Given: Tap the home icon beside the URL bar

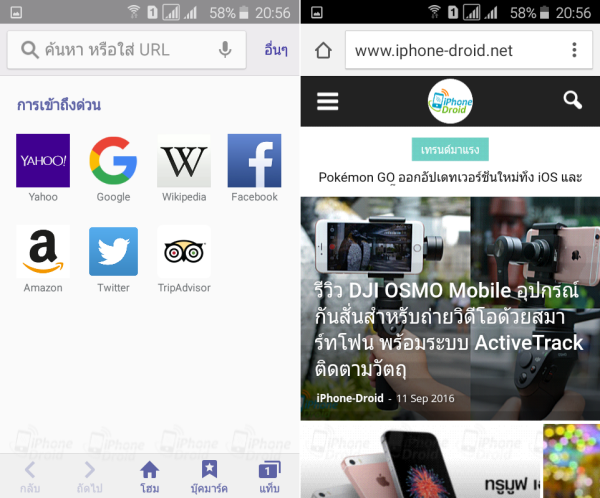Looking at the screenshot, I should (323, 50).
